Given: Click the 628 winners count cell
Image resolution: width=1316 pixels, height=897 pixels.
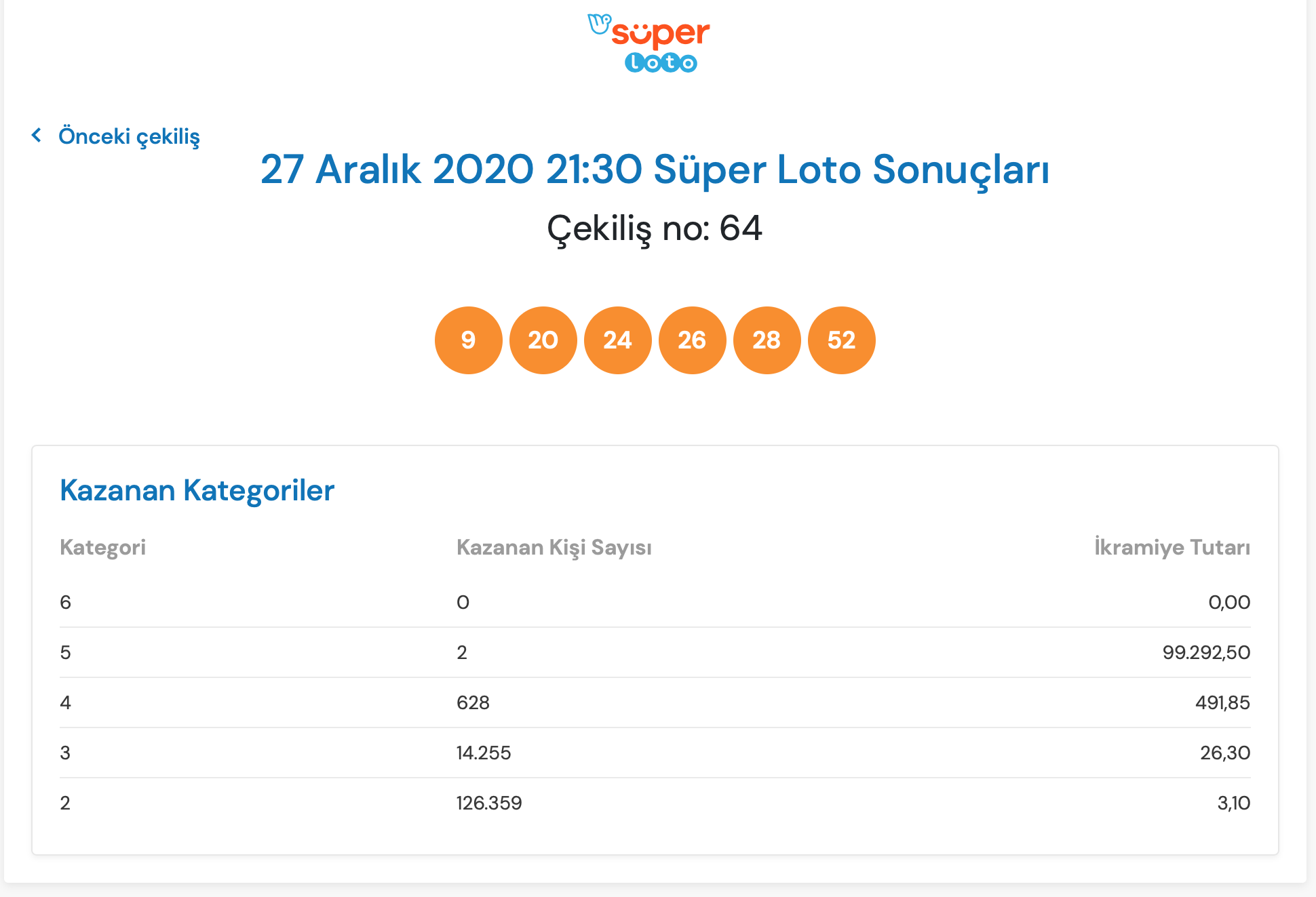Looking at the screenshot, I should (x=473, y=702).
